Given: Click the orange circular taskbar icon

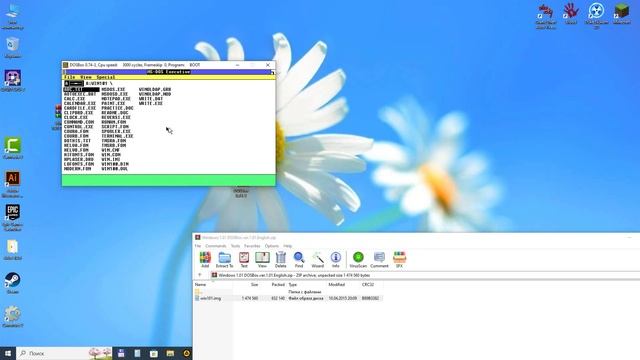Looking at the screenshot, I should pyautogui.click(x=187, y=353).
